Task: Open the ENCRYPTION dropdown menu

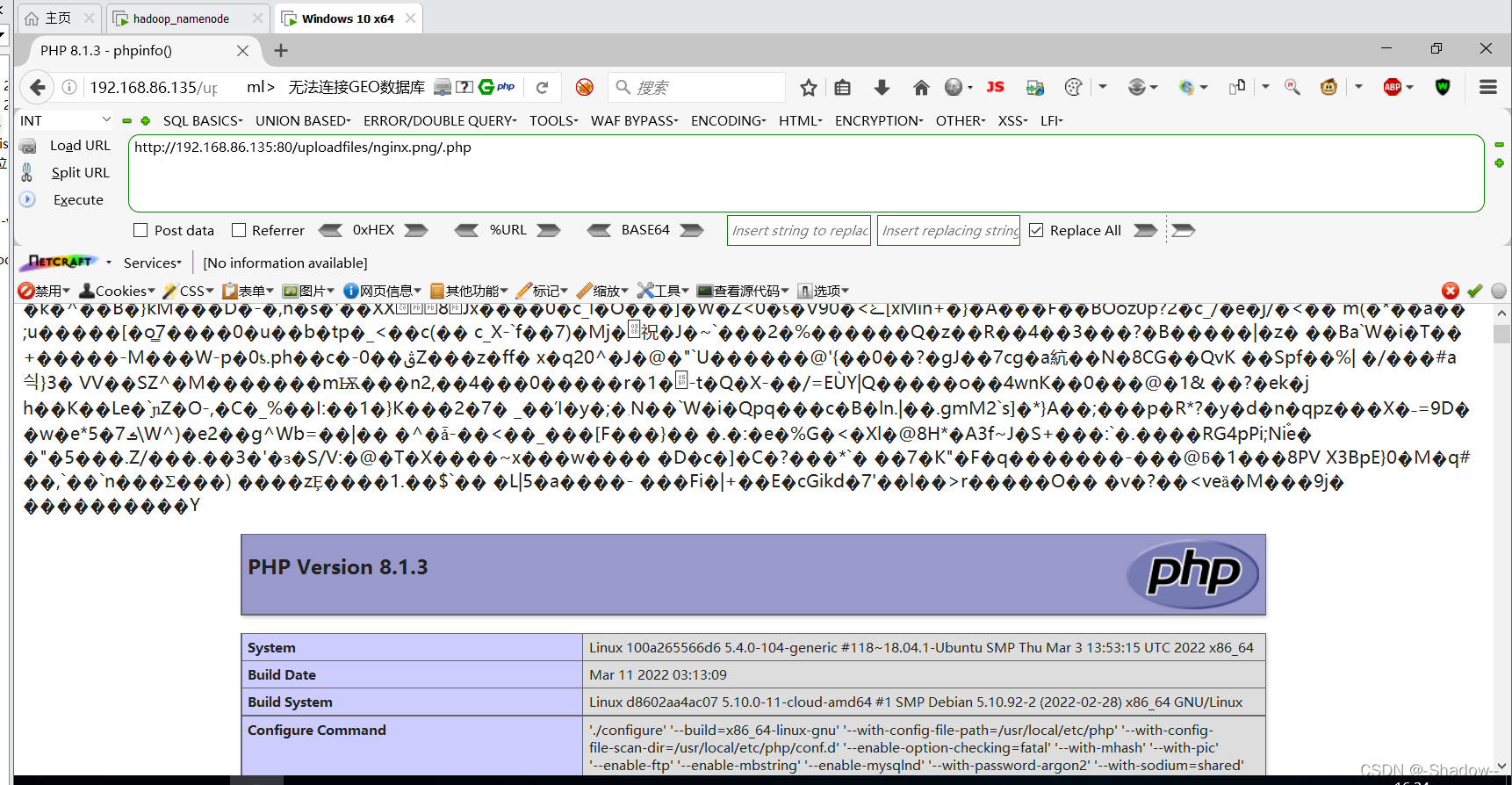Action: point(879,121)
